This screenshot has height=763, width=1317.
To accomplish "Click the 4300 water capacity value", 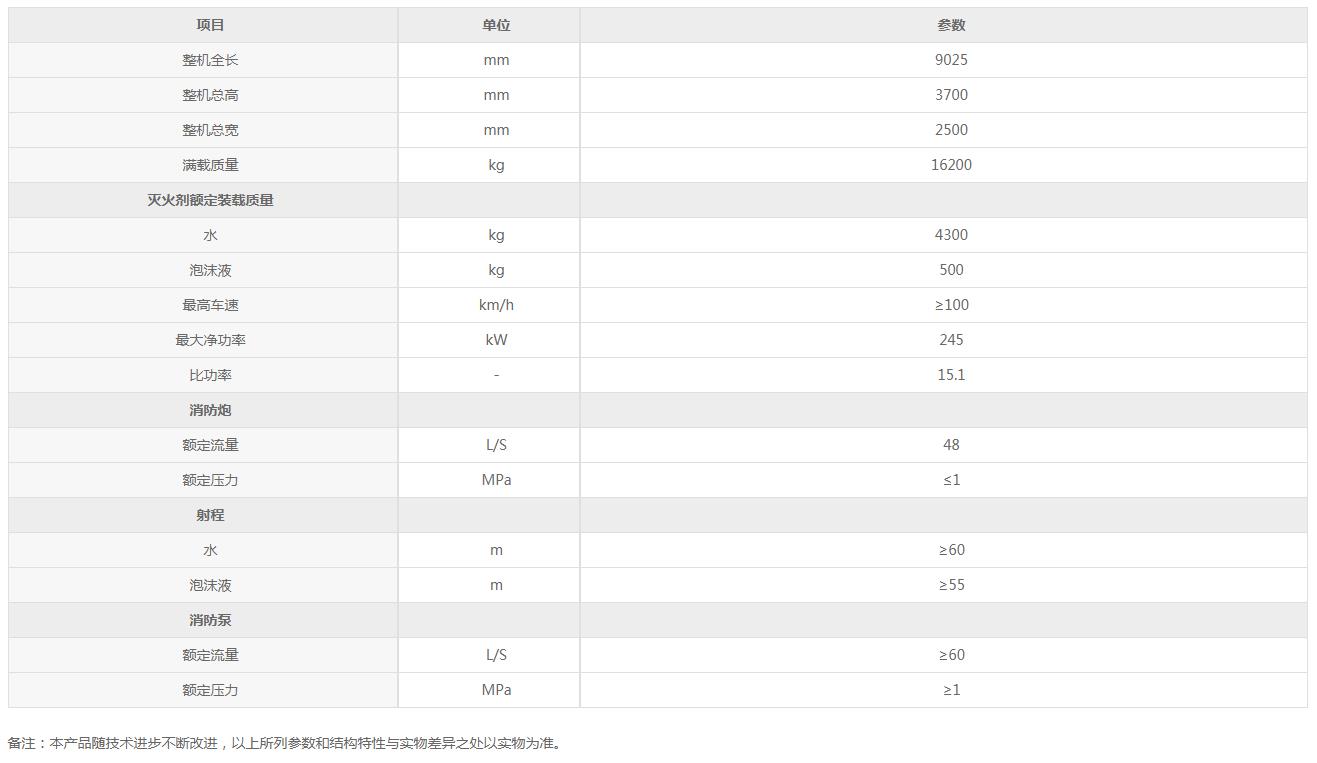I will point(951,235).
